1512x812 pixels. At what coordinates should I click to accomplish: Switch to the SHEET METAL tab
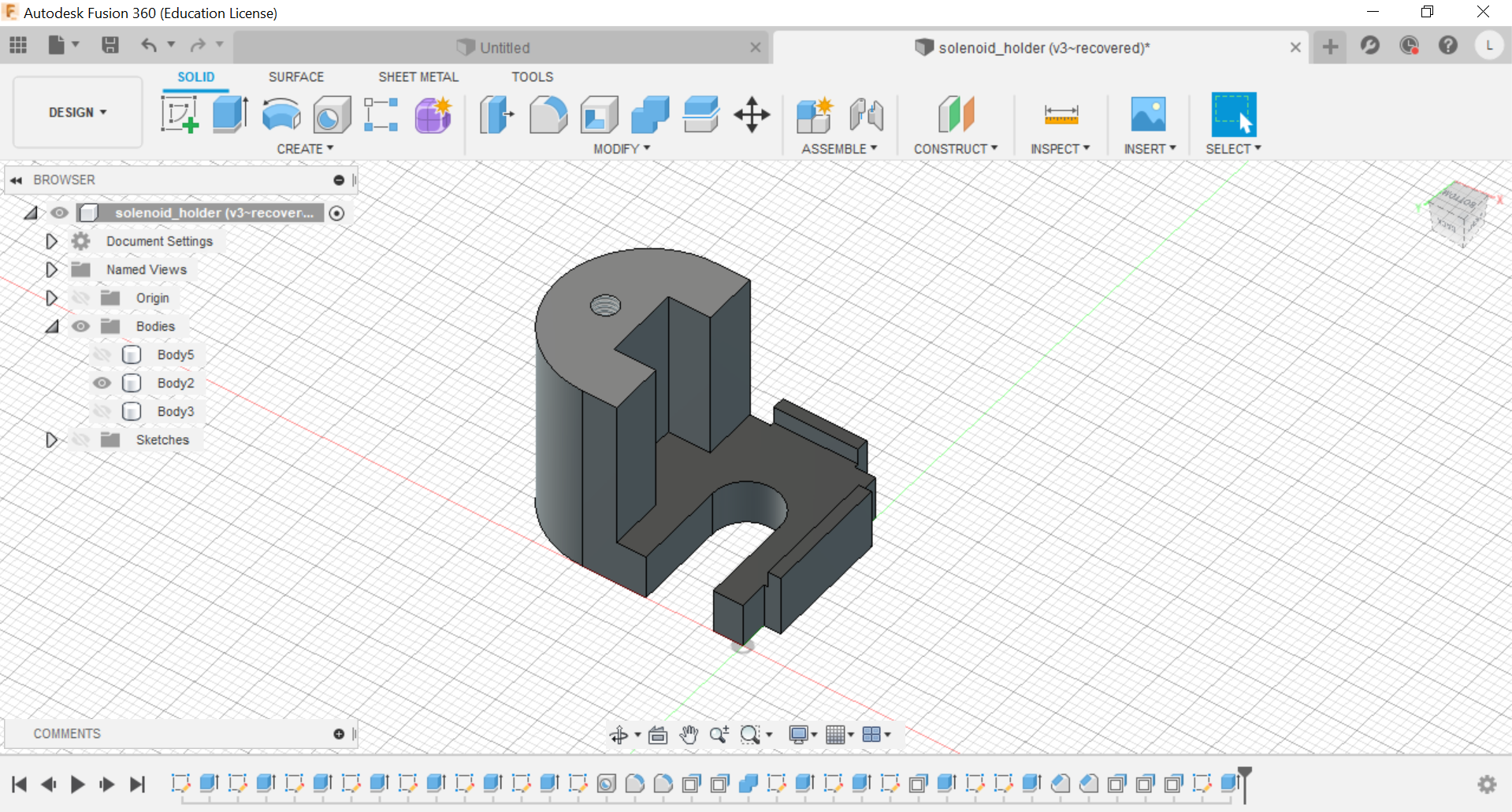coord(418,76)
